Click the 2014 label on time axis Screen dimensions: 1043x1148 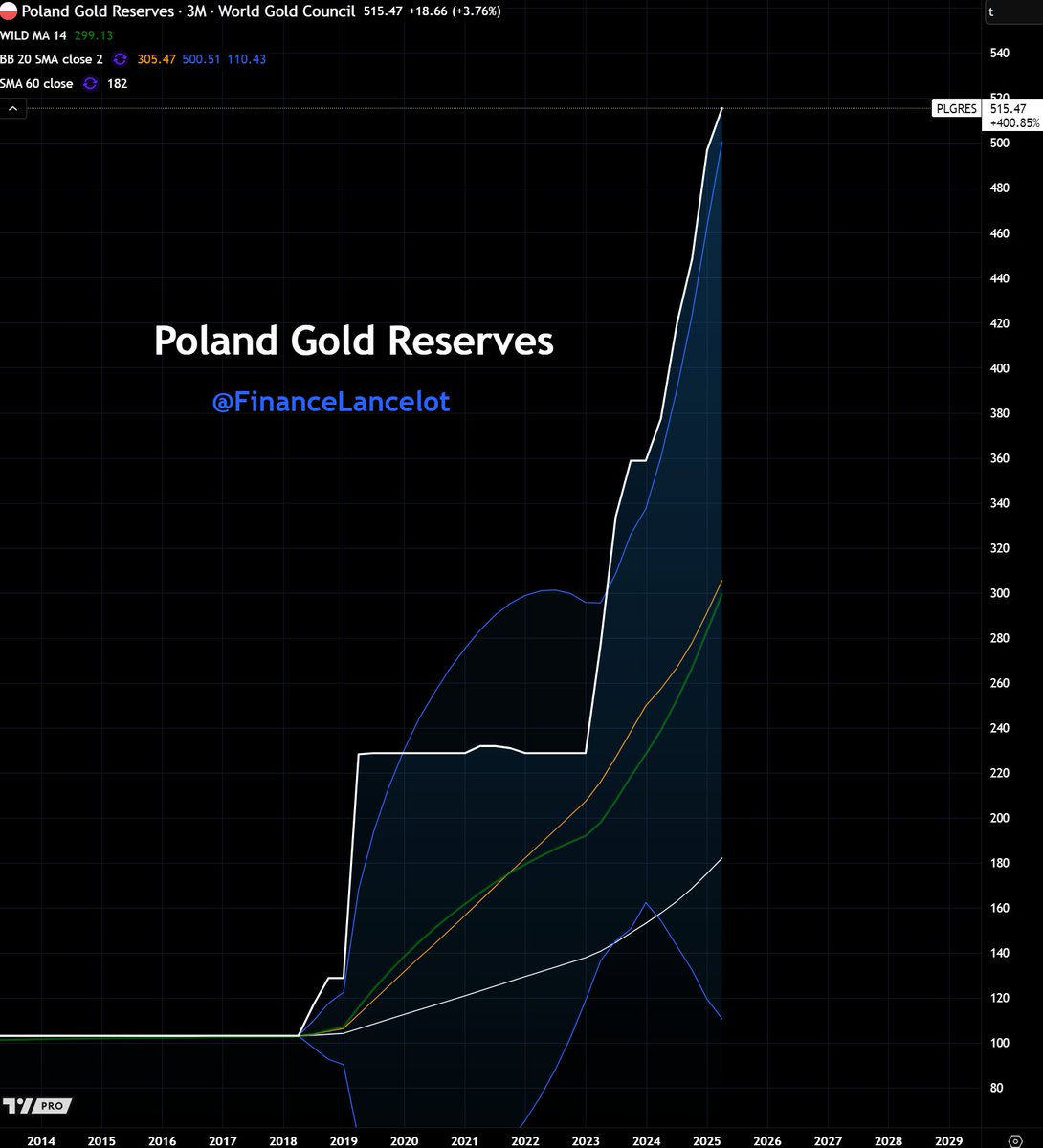point(40,1141)
